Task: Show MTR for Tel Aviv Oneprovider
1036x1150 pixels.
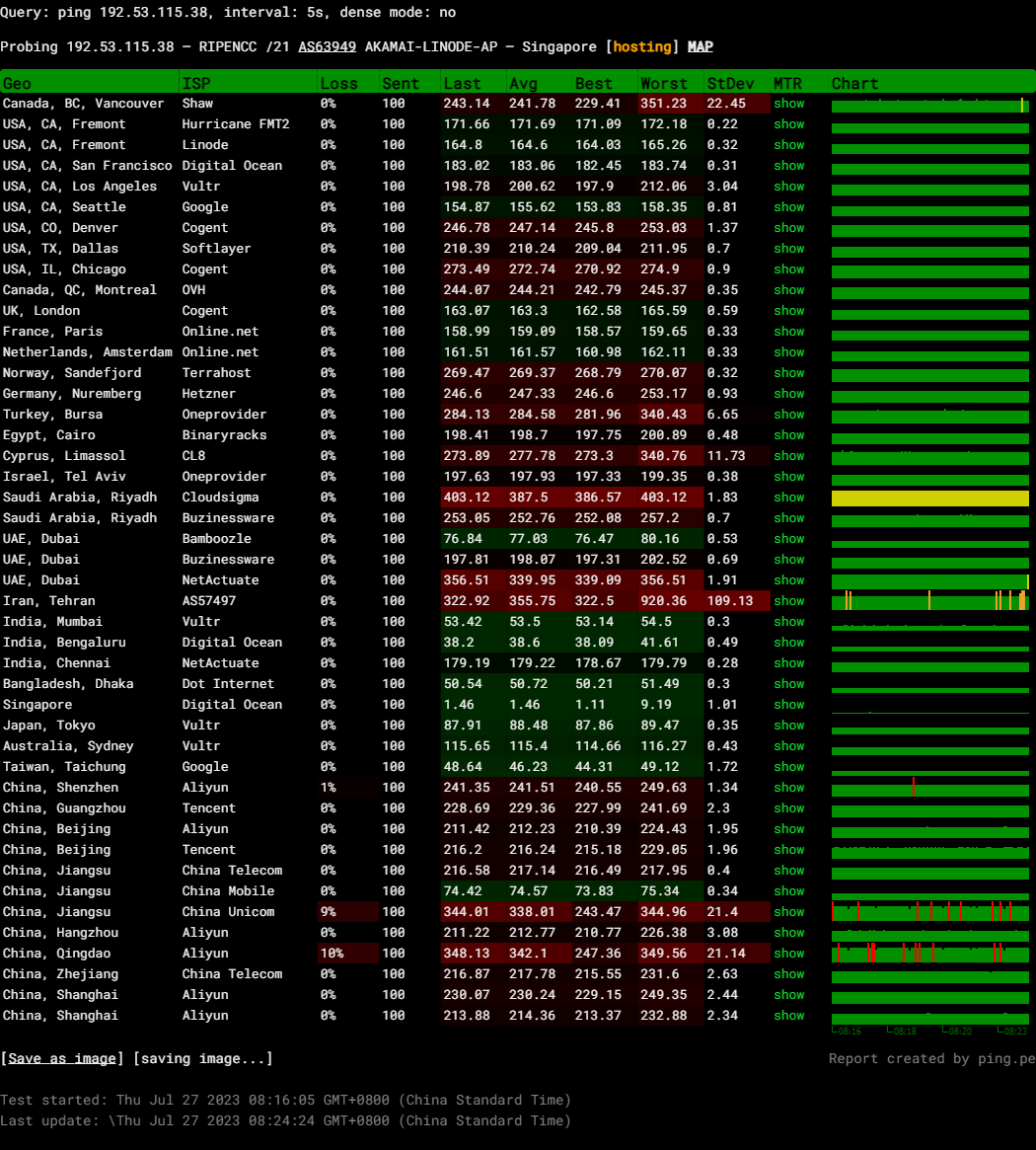Action: tap(789, 476)
